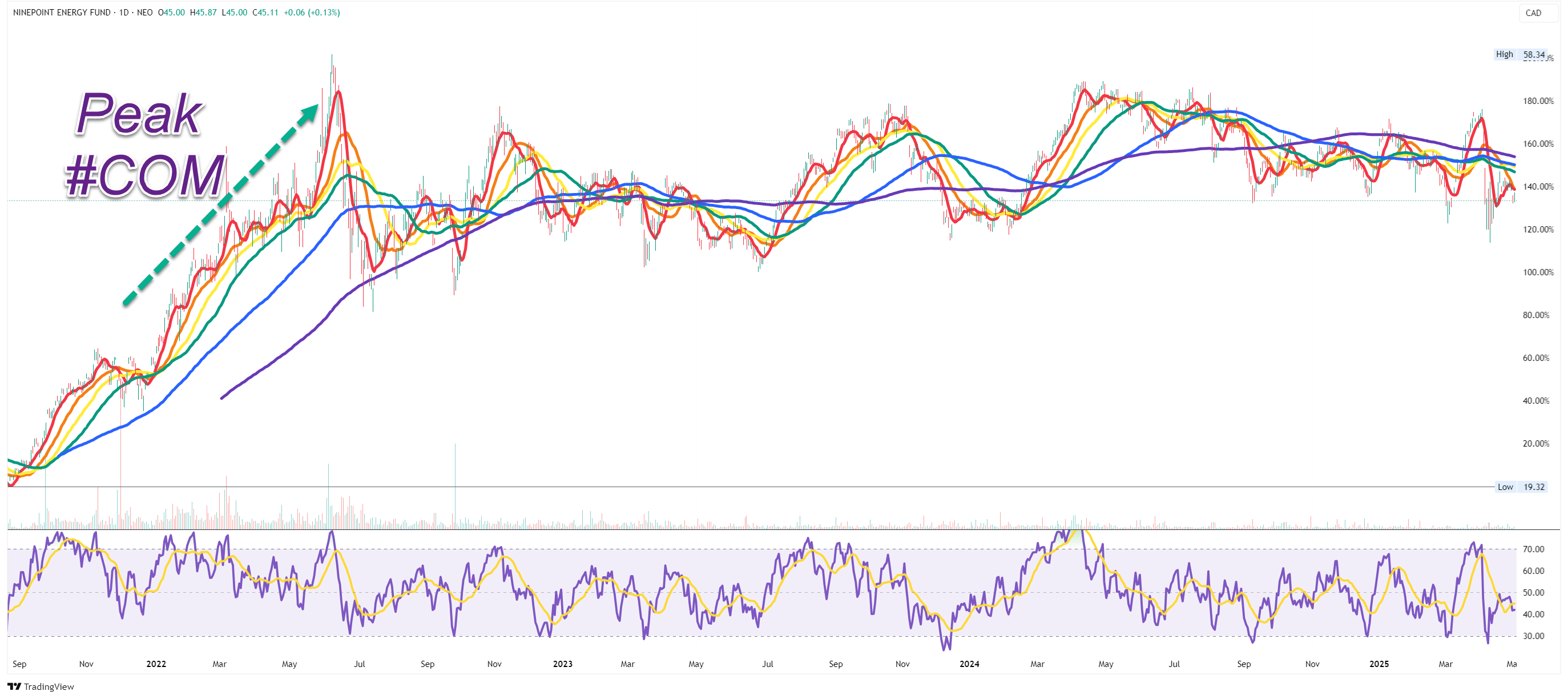Click the 1D interval label in header
The image size is (1568, 699).
(x=123, y=13)
